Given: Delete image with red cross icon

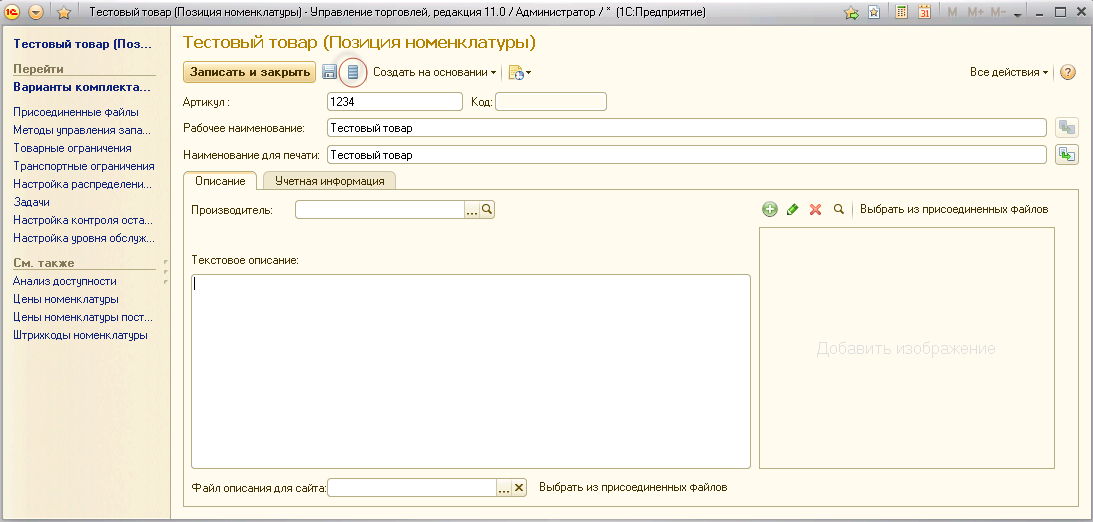Looking at the screenshot, I should click(815, 209).
